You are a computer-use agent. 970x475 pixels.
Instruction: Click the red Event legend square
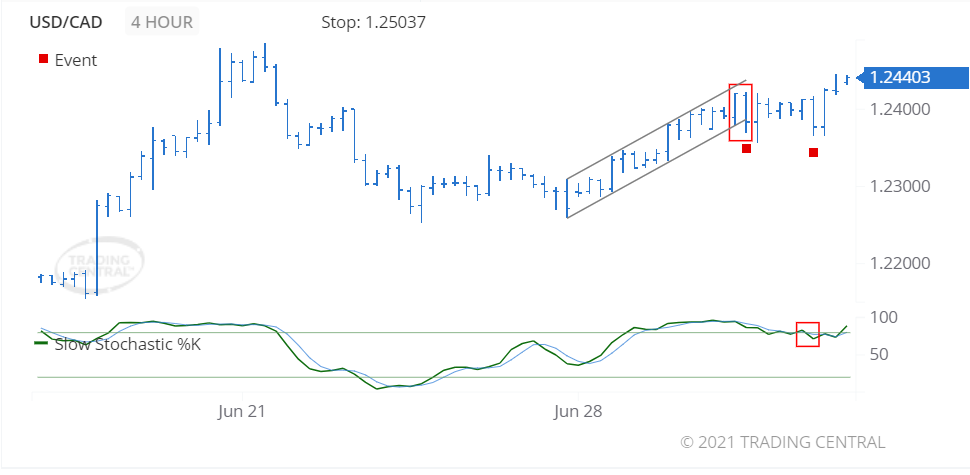tap(42, 60)
